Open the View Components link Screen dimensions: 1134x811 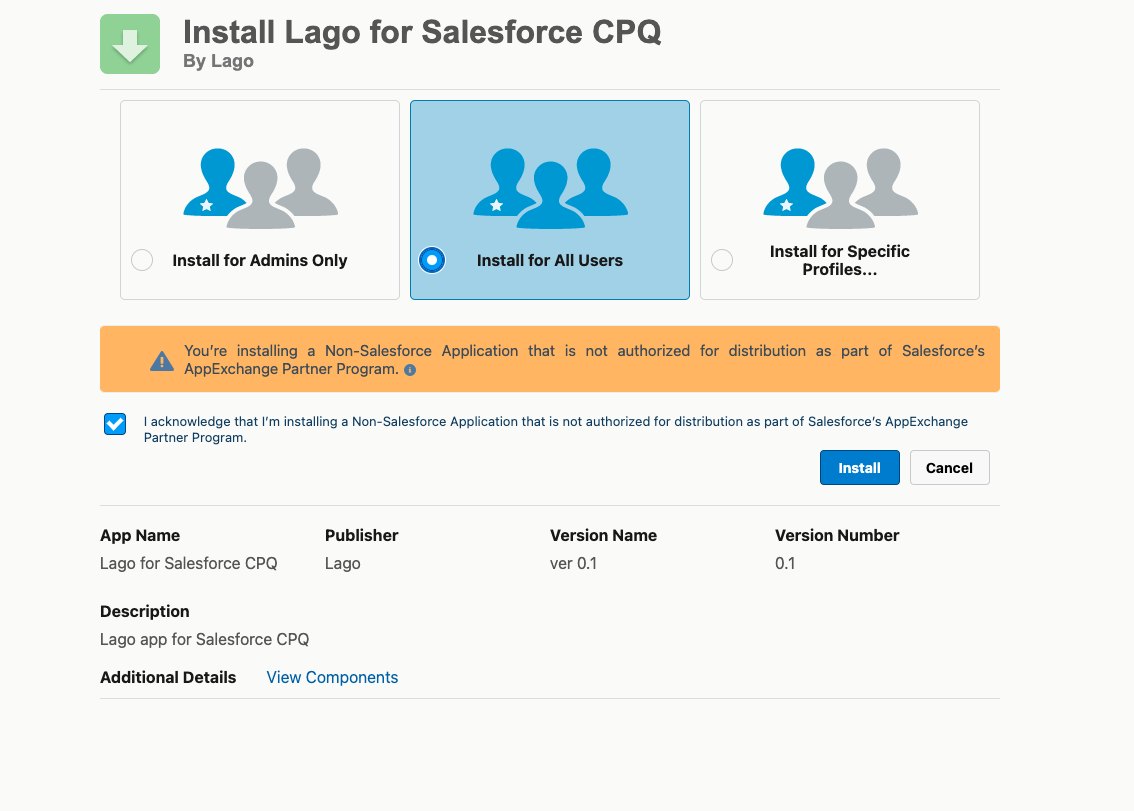[x=332, y=677]
